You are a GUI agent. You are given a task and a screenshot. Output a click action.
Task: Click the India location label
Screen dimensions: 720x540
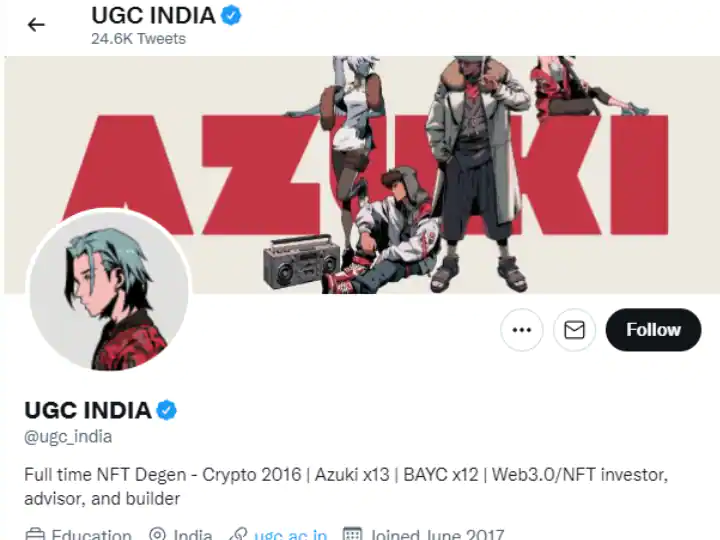point(193,534)
